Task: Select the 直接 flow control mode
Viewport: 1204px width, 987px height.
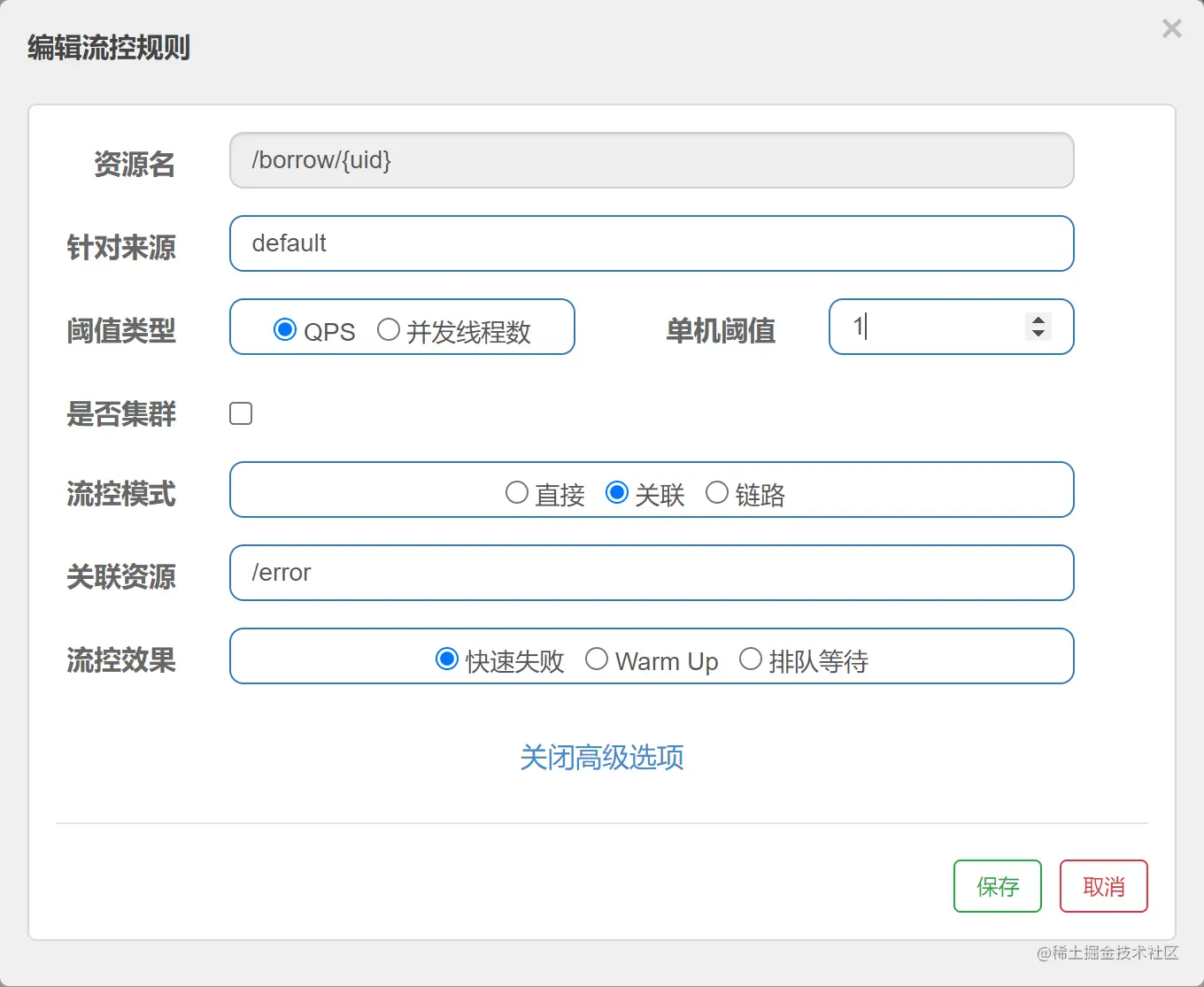Action: (x=517, y=493)
